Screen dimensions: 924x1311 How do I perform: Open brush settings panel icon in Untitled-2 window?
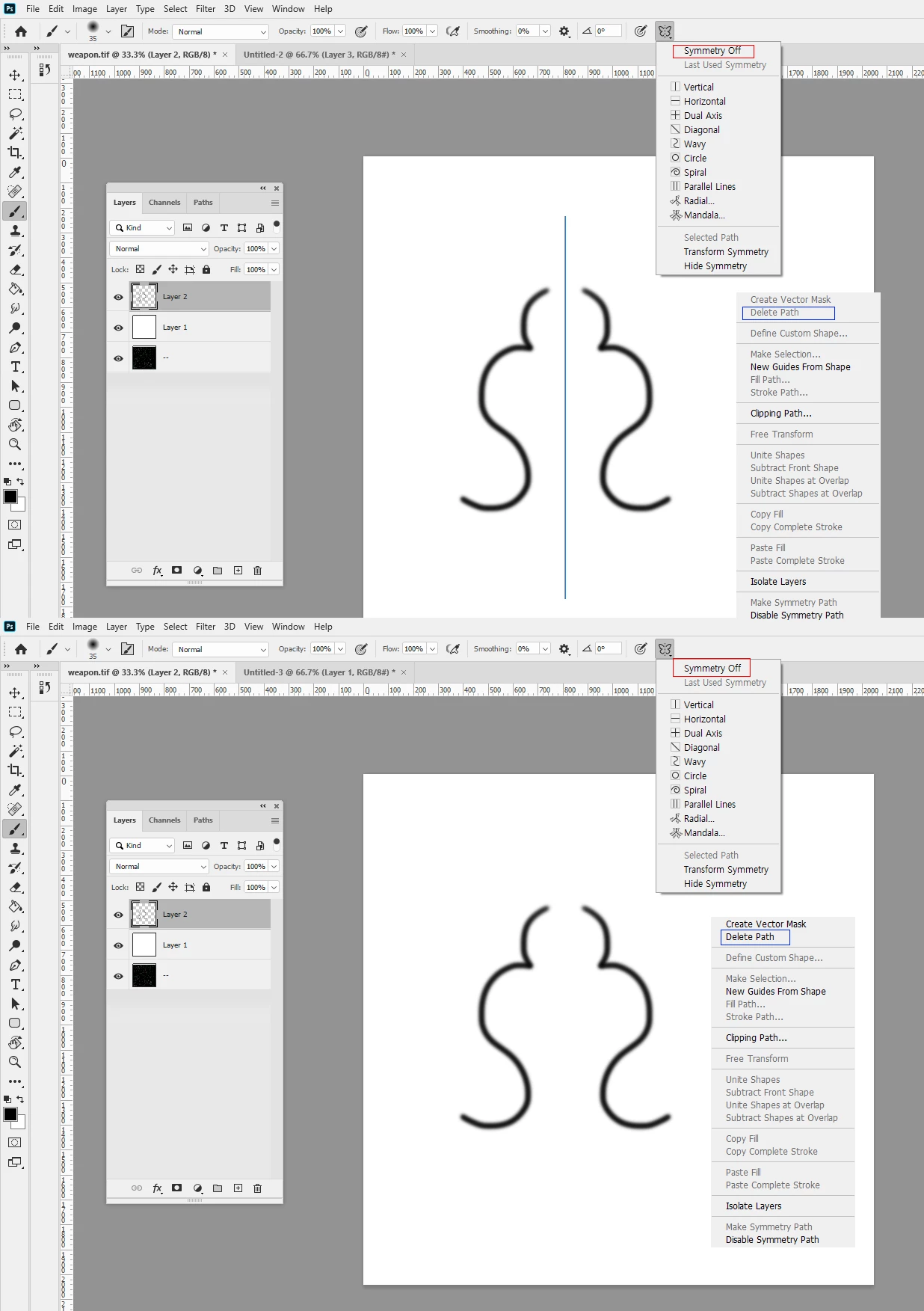coord(128,31)
